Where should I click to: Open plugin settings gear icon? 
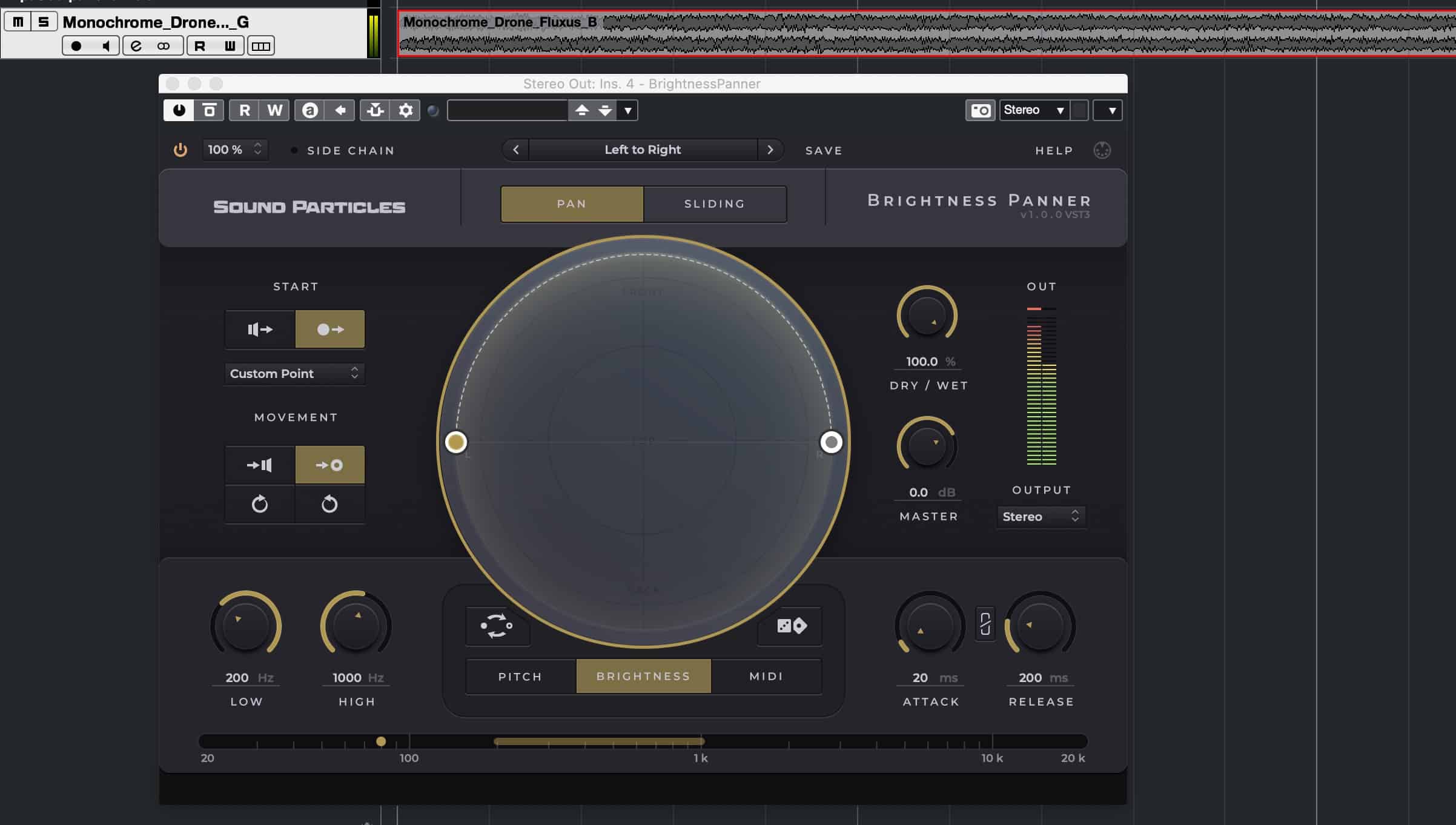(405, 110)
